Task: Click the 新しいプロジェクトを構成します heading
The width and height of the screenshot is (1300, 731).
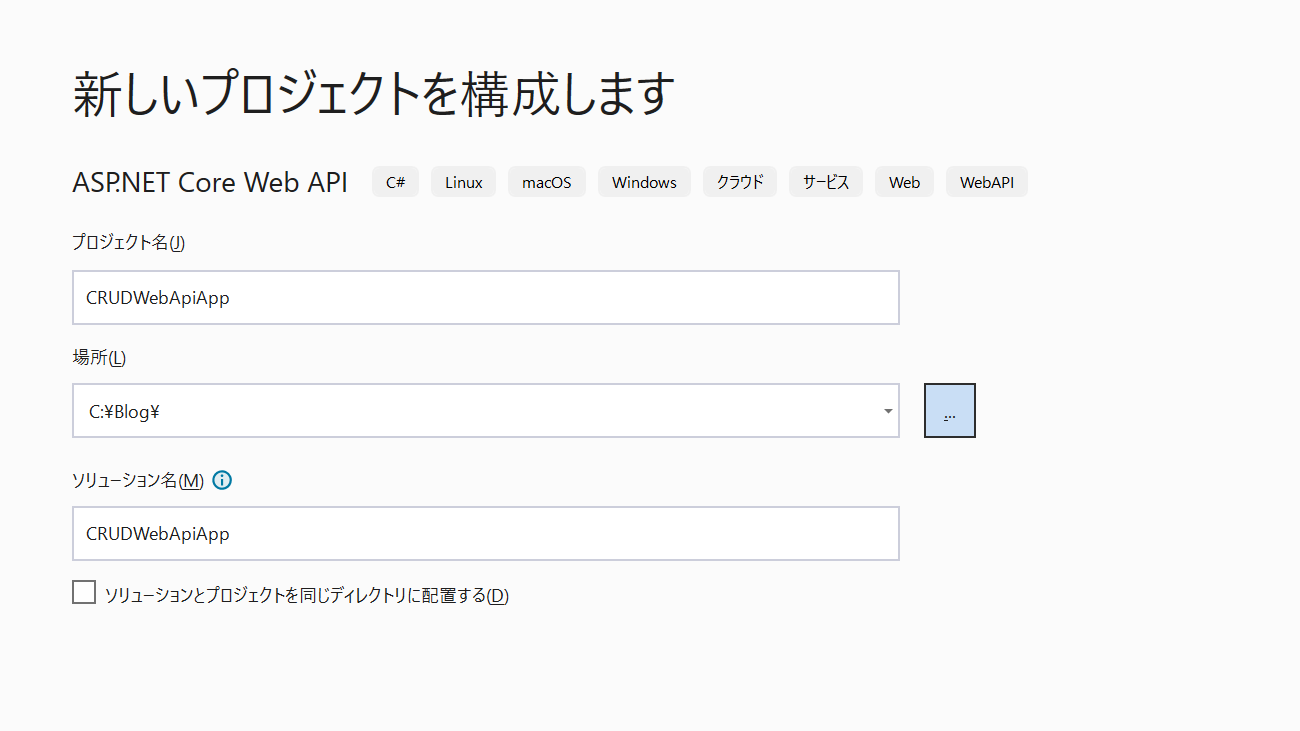Action: point(374,93)
